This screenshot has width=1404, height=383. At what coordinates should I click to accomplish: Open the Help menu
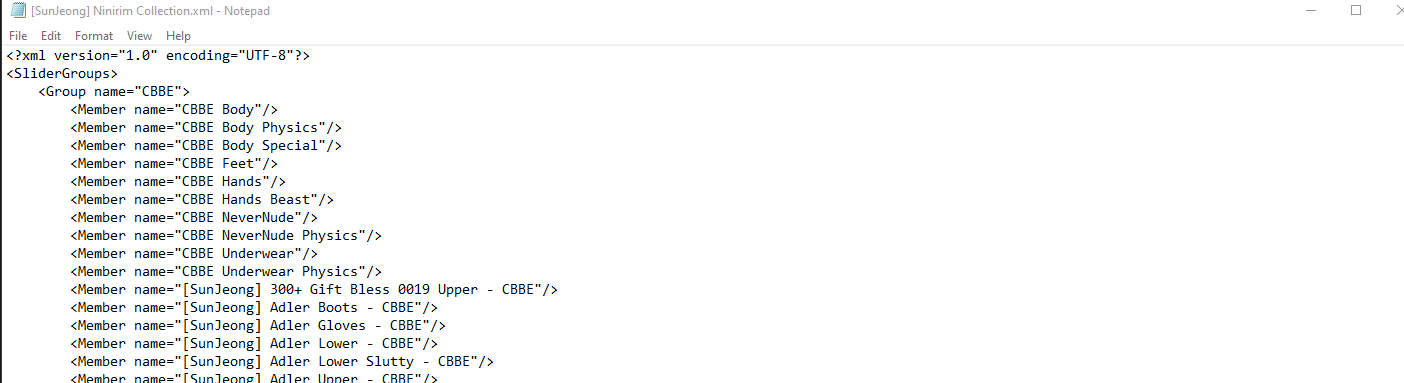pyautogui.click(x=178, y=36)
